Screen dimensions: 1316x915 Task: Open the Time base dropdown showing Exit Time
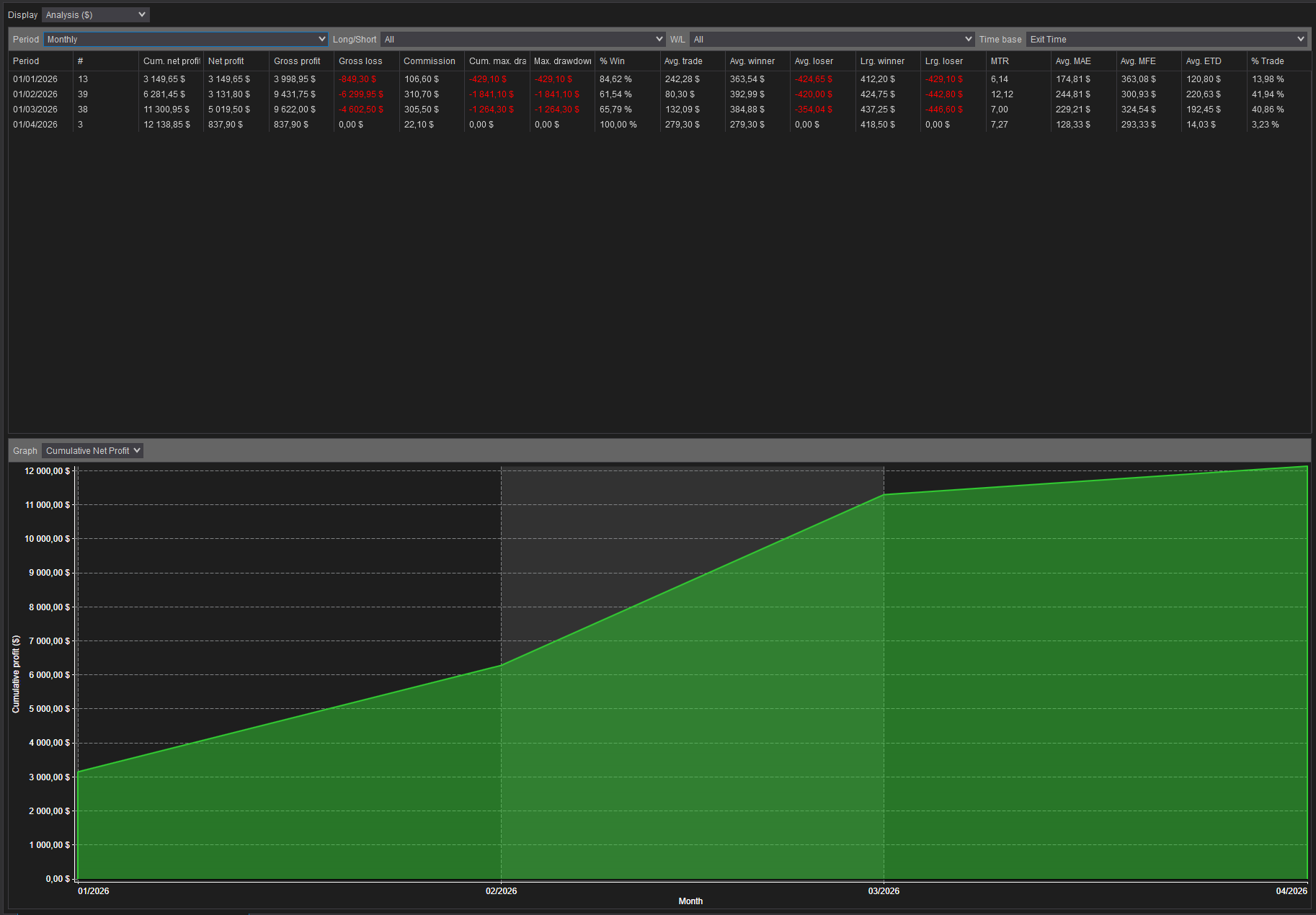click(1168, 39)
